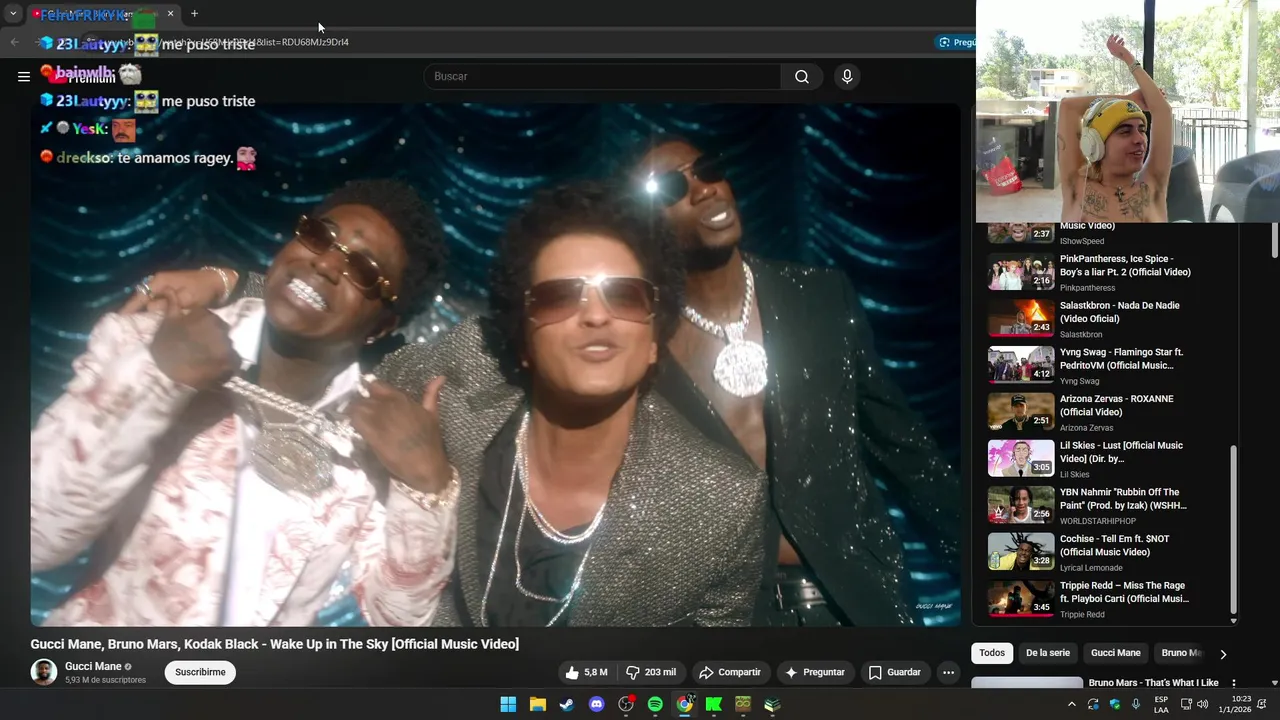Click the Preguntar button

point(815,672)
